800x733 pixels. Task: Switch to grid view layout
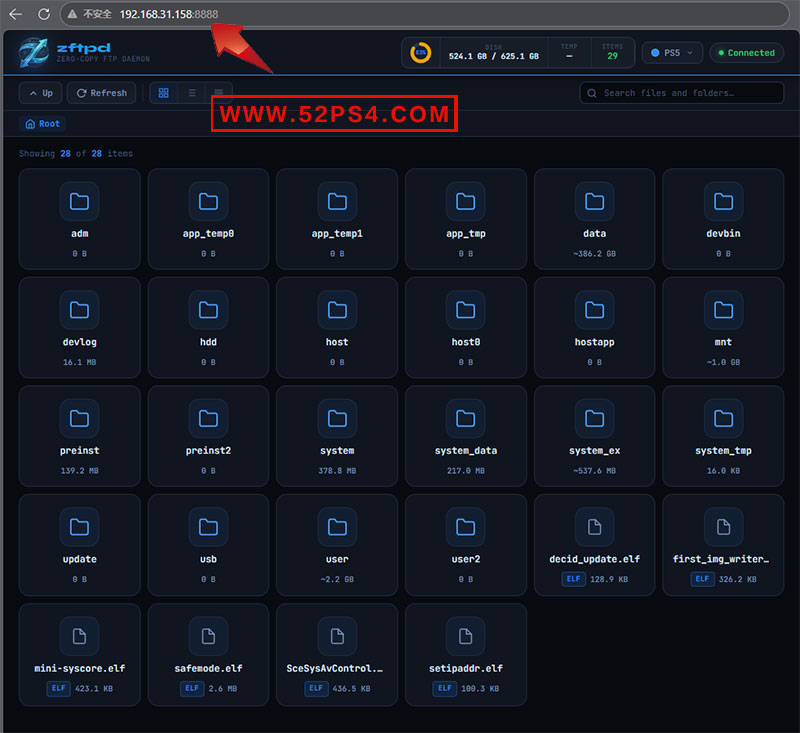coord(164,93)
